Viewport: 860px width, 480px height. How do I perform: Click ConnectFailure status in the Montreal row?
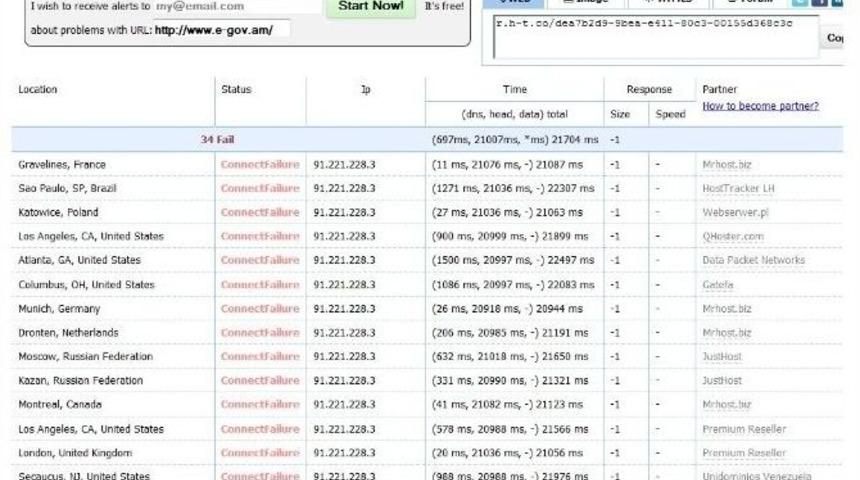coord(260,405)
